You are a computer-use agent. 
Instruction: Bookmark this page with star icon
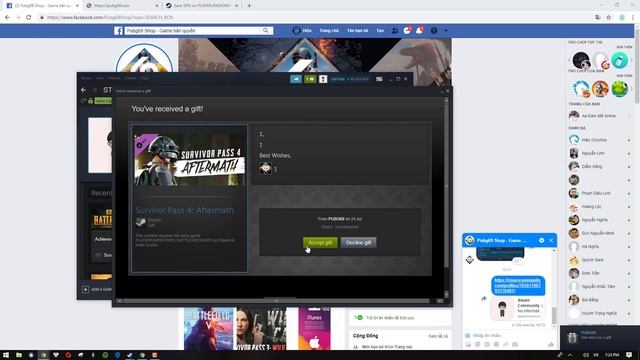609,18
